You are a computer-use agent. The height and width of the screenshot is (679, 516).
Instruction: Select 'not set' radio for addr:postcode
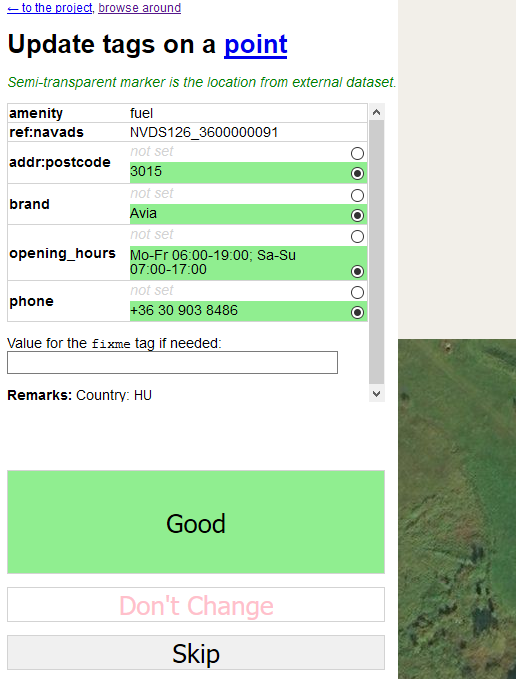click(357, 153)
